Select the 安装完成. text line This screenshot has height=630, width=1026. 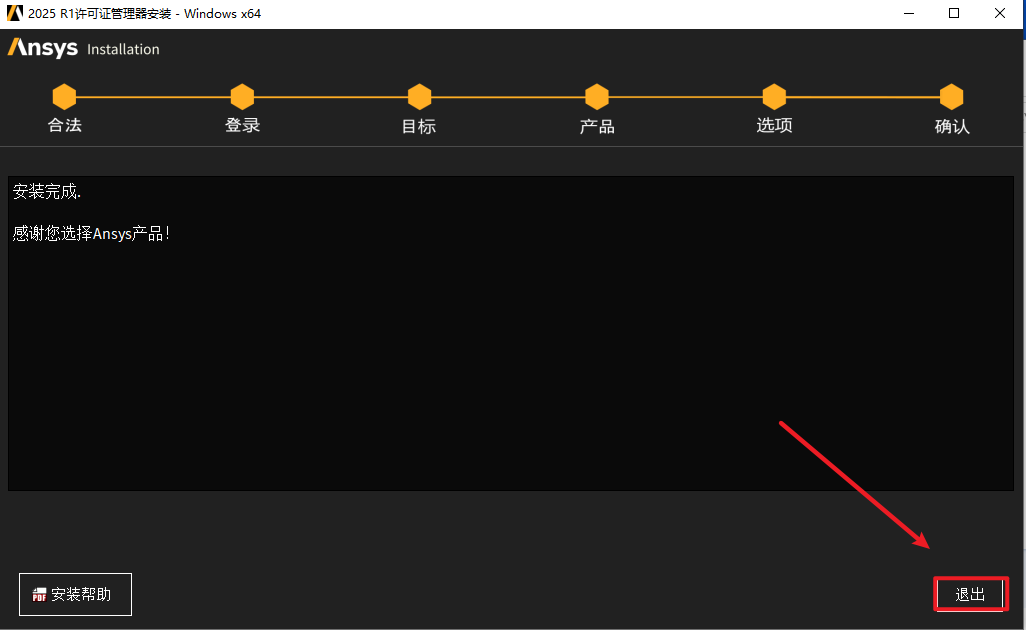pos(47,192)
